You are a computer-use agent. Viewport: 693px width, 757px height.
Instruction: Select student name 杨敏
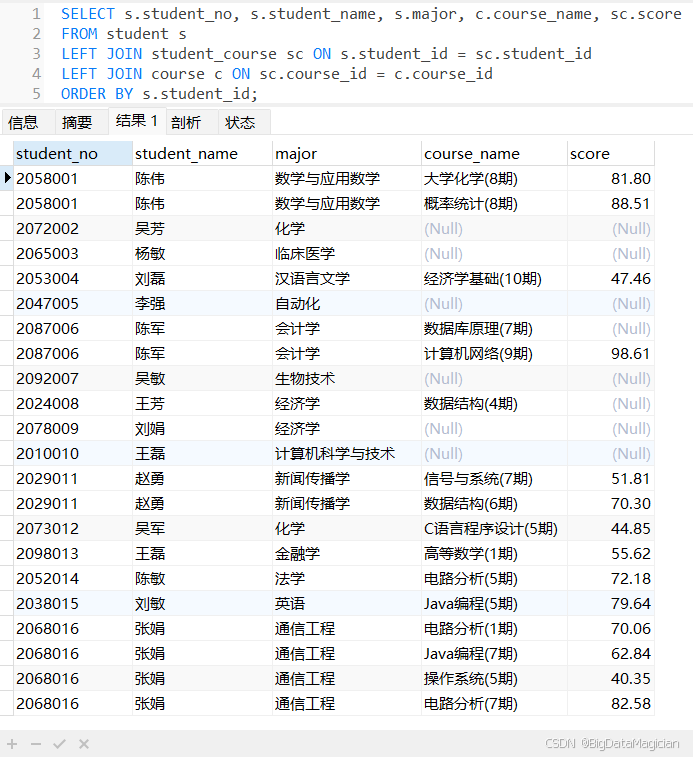(x=202, y=253)
